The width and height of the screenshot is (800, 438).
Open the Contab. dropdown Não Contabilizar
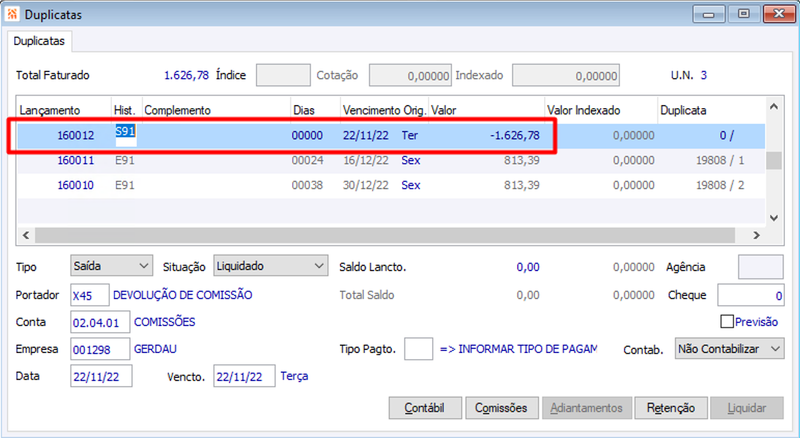click(729, 349)
